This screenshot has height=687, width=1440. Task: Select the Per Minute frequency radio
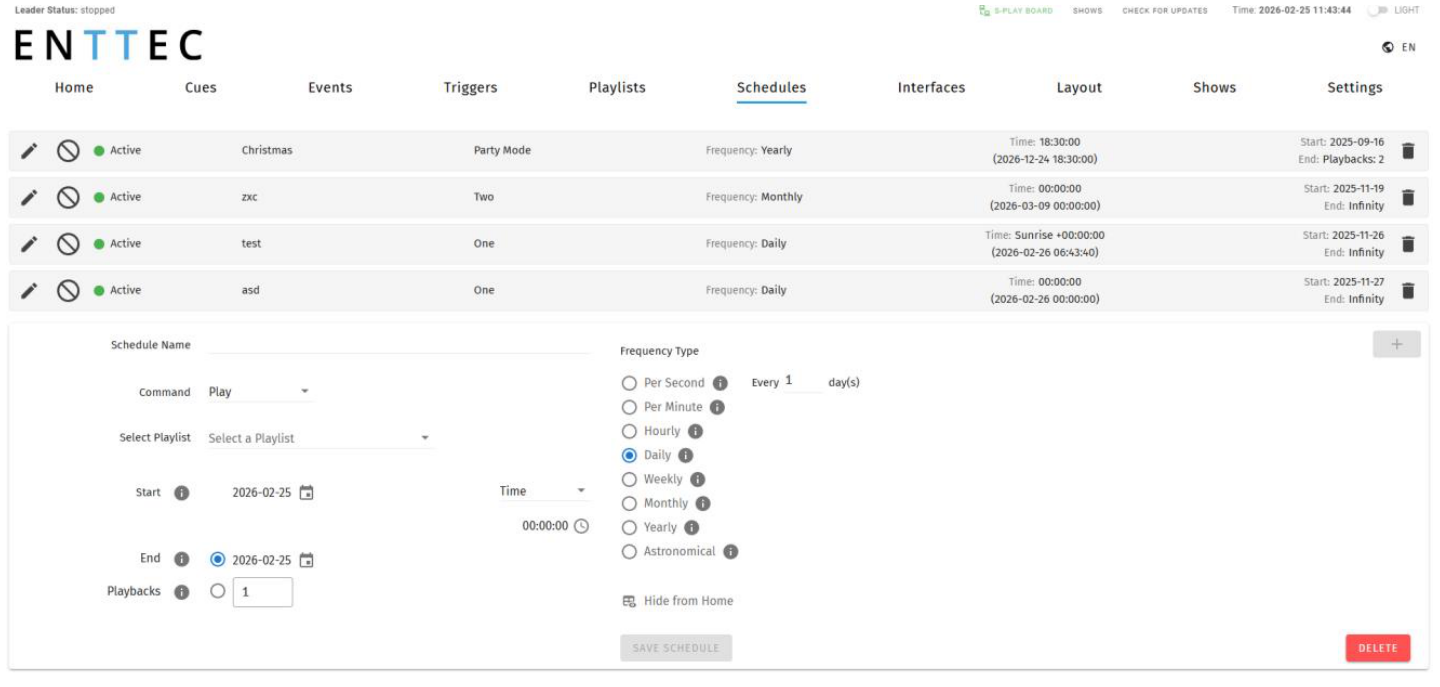click(629, 407)
